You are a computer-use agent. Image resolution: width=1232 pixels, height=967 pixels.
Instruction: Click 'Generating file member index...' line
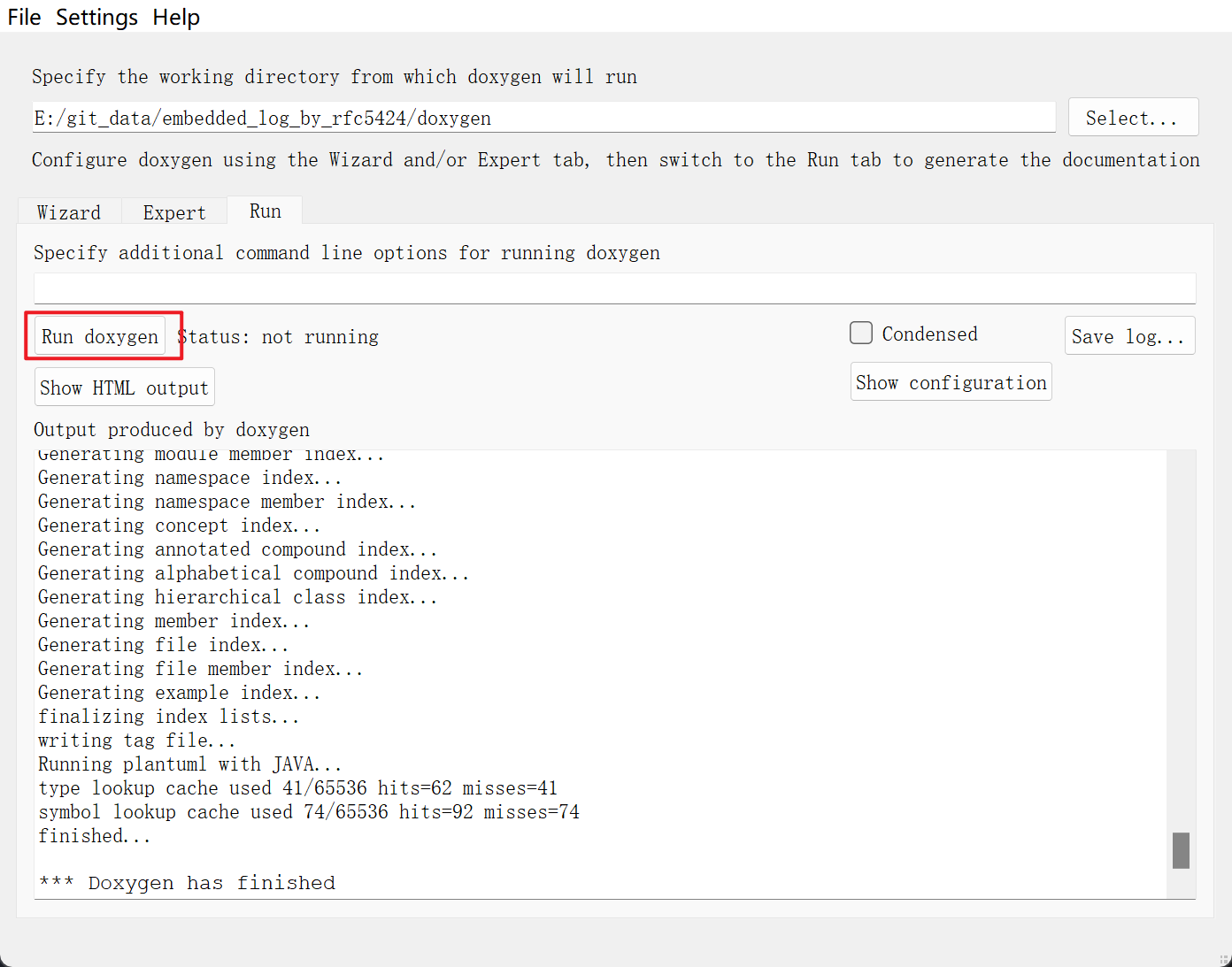click(201, 669)
